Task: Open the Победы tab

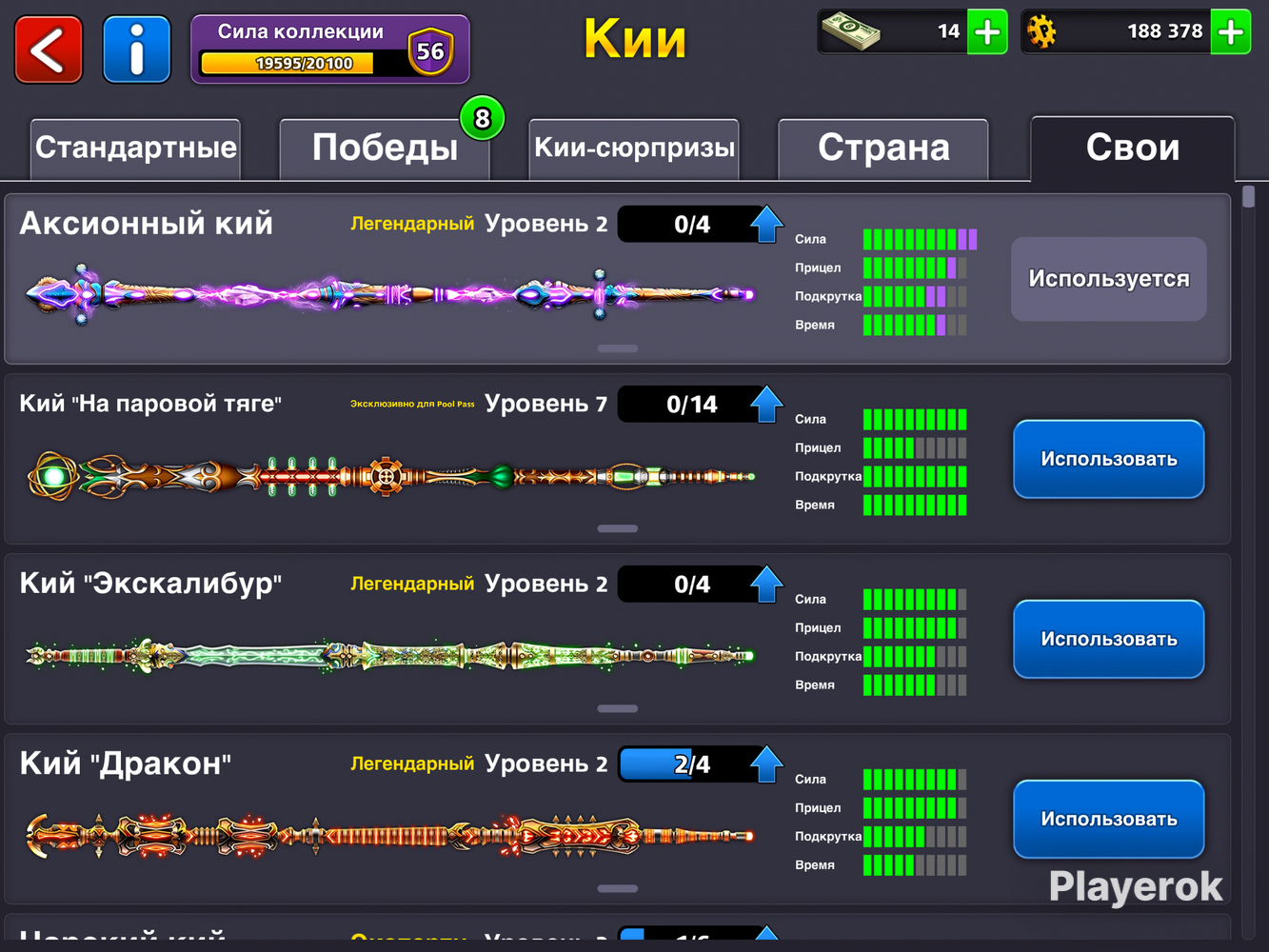Action: [385, 149]
